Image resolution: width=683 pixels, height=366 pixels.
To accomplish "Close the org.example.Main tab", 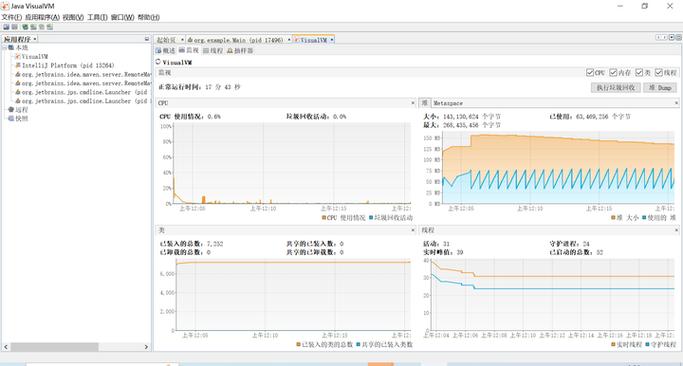I will pyautogui.click(x=289, y=40).
